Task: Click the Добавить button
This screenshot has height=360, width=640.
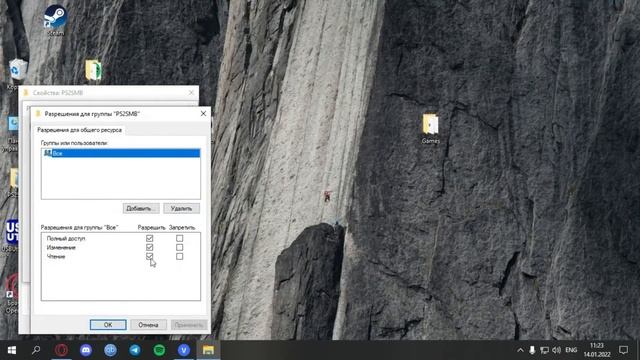Action: (x=141, y=208)
